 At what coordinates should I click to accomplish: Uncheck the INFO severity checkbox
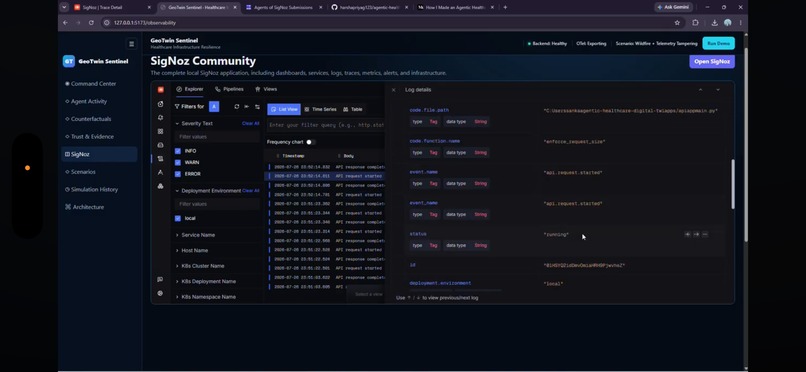click(178, 151)
